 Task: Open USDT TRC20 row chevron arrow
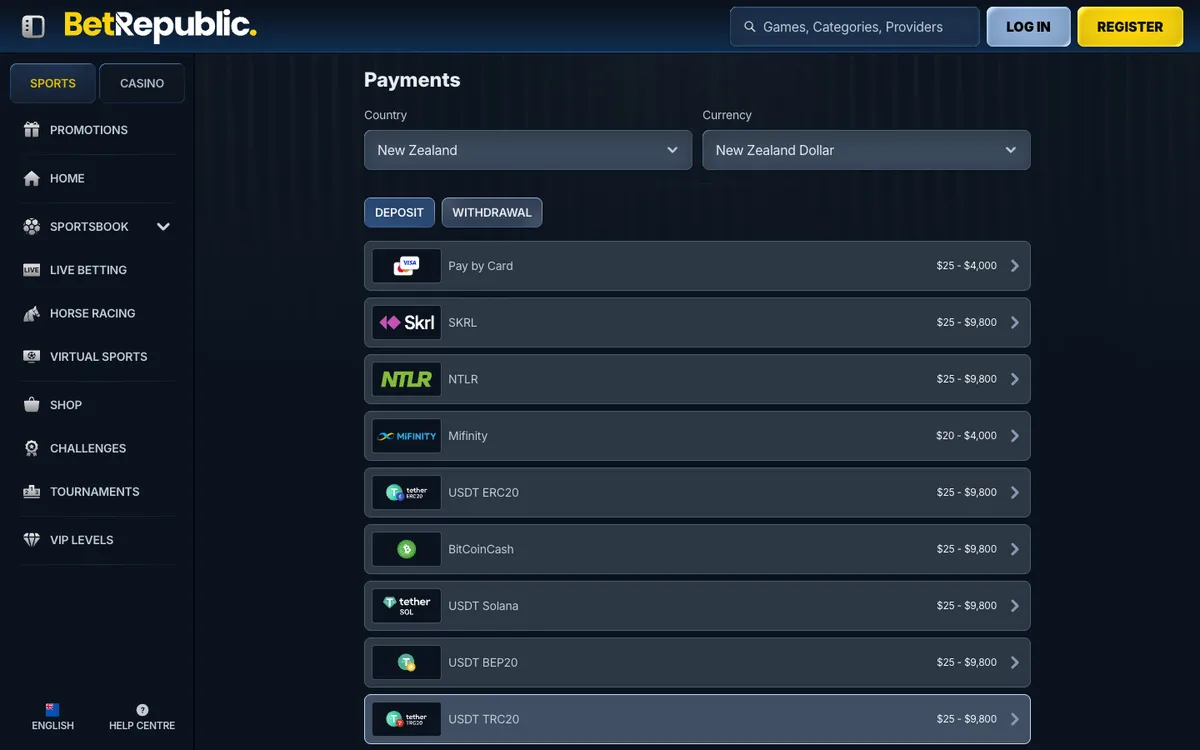1015,719
